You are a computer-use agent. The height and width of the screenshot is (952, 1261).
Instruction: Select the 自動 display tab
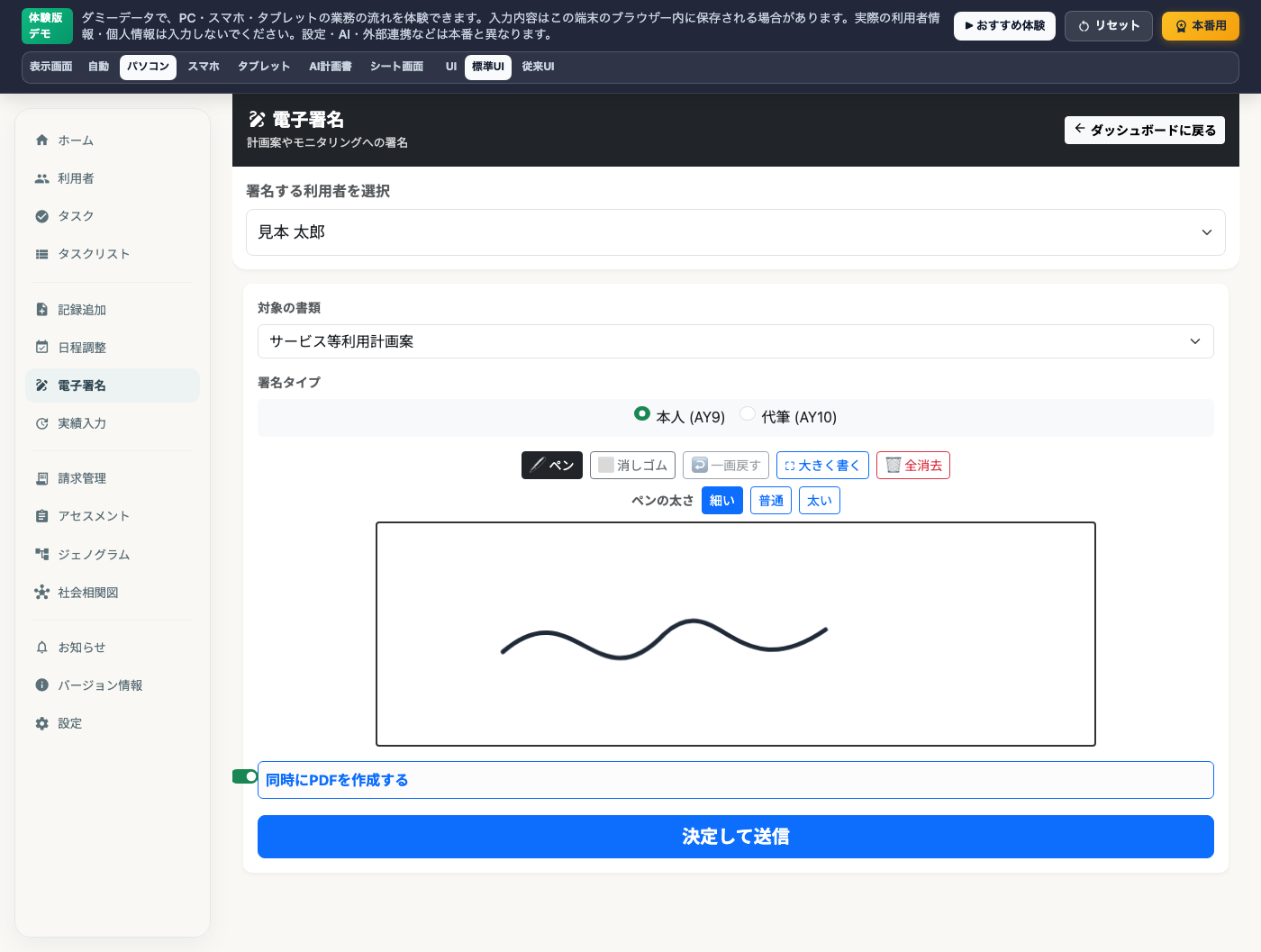[x=98, y=68]
